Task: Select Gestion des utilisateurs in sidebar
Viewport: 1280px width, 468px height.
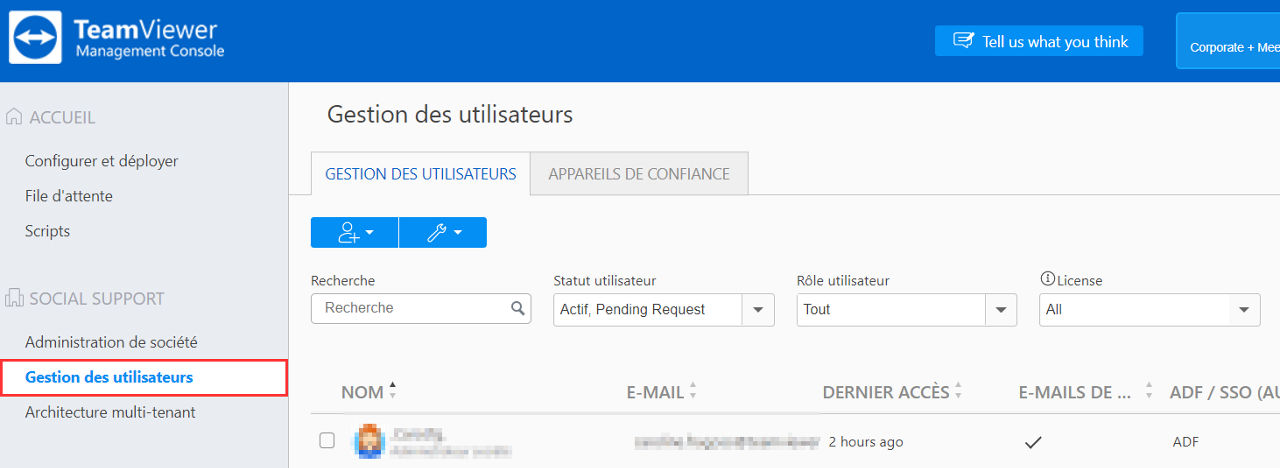Action: (143, 377)
